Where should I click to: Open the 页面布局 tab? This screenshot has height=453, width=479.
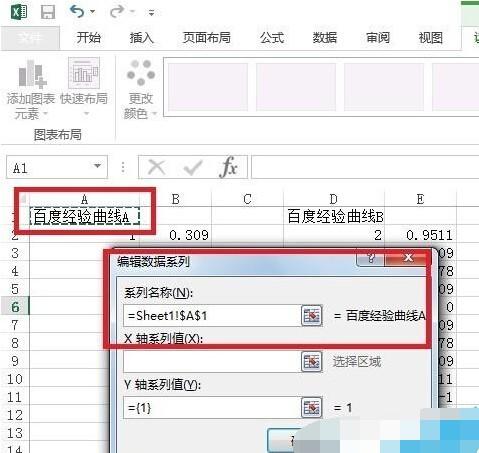tap(206, 38)
